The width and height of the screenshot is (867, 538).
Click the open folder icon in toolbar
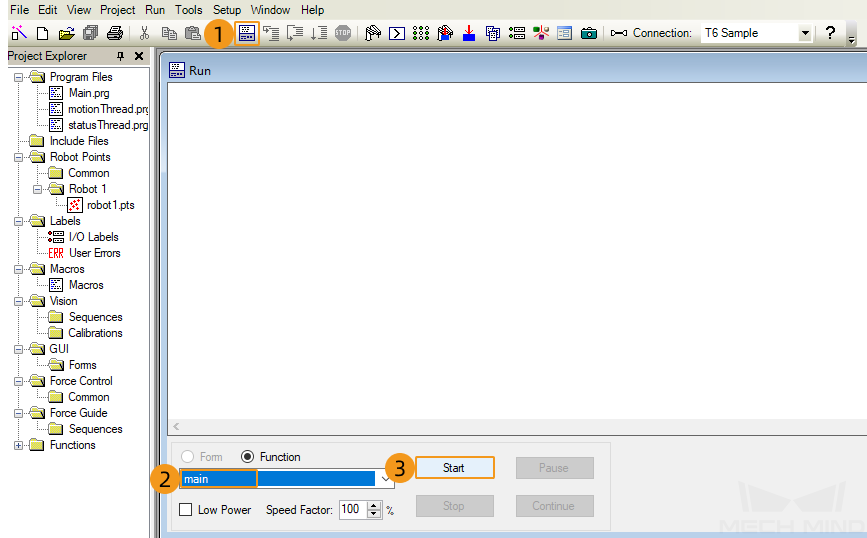click(x=66, y=33)
